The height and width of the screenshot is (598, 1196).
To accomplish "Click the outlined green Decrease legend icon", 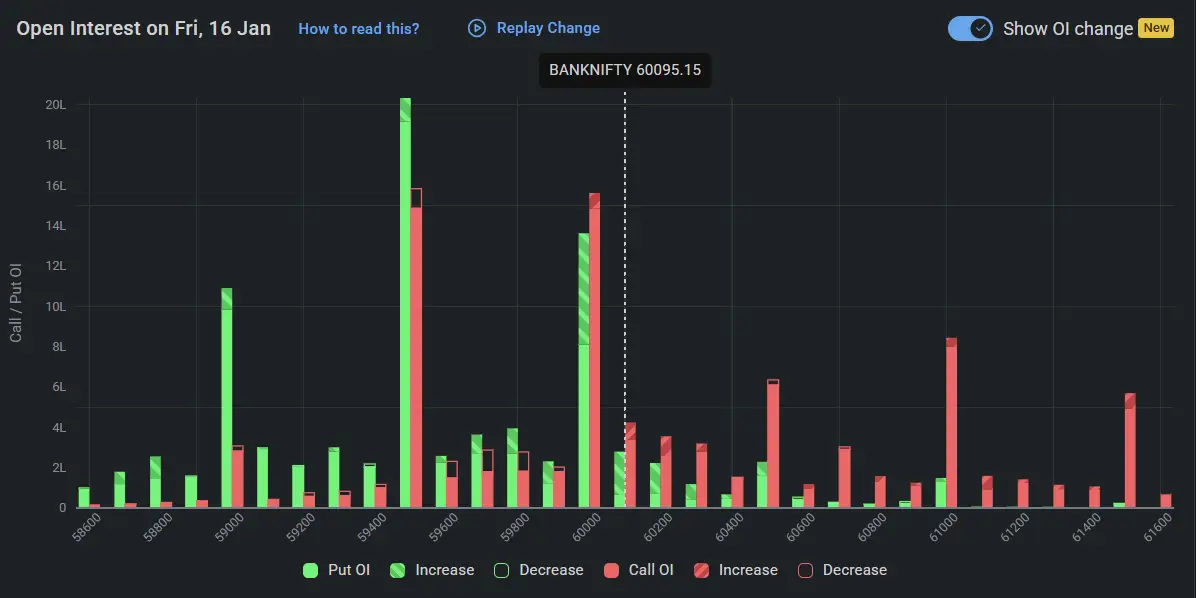I will (x=501, y=569).
